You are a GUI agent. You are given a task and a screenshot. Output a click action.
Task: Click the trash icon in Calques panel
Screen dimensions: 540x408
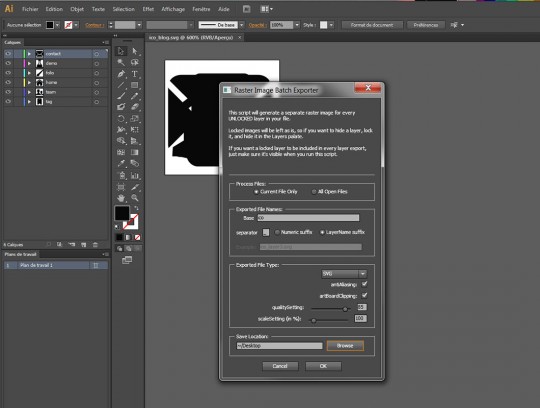point(95,244)
